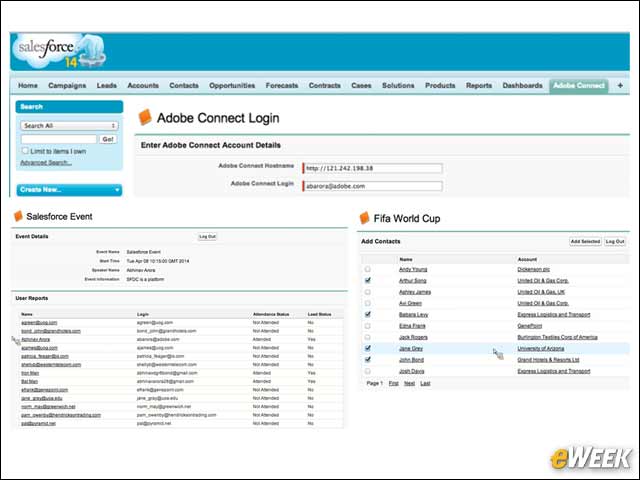Click the Attendance Status column header
640x480 pixels.
point(271,314)
